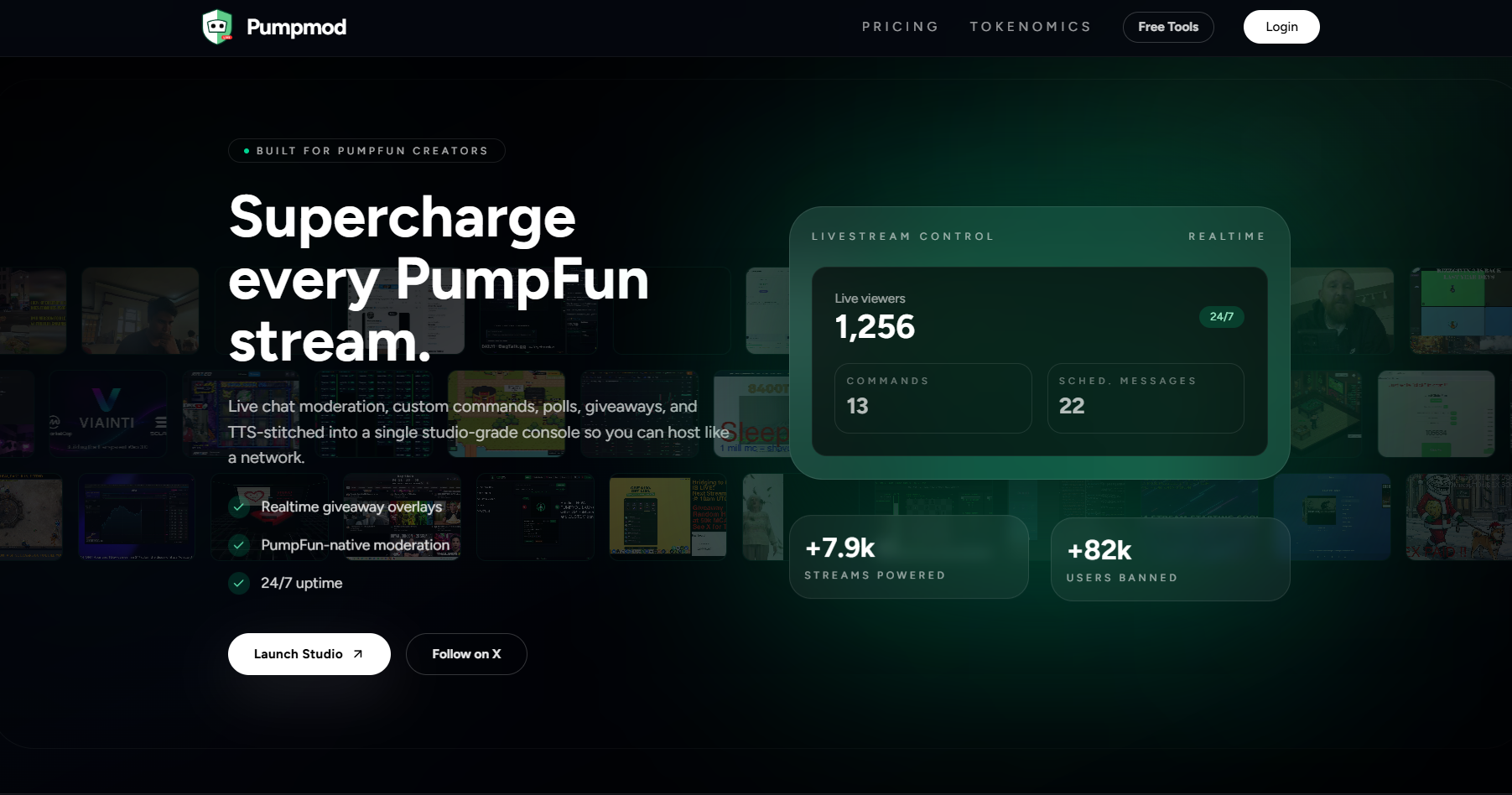Click the Launch Studio button
This screenshot has width=1512, height=795.
(309, 653)
